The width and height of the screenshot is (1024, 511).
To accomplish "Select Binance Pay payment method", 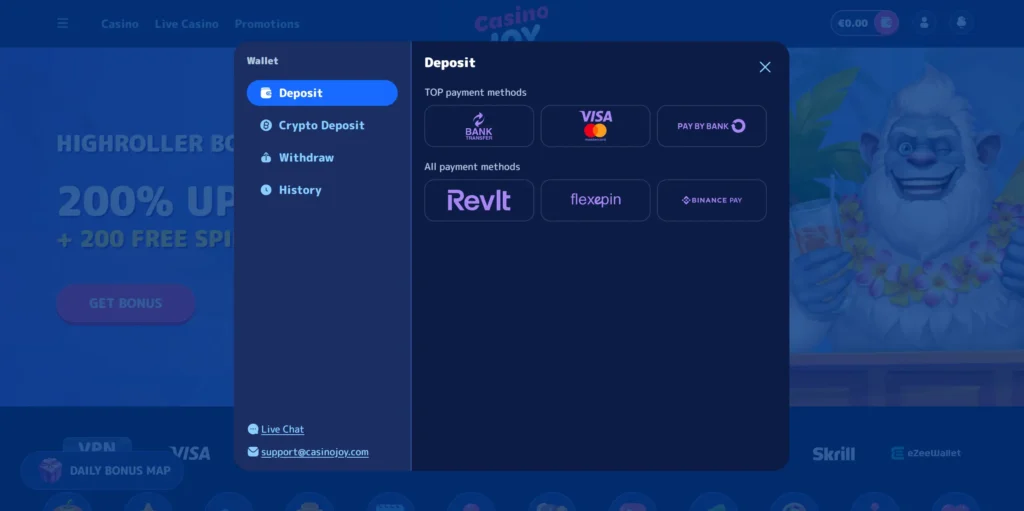I will [x=712, y=201].
